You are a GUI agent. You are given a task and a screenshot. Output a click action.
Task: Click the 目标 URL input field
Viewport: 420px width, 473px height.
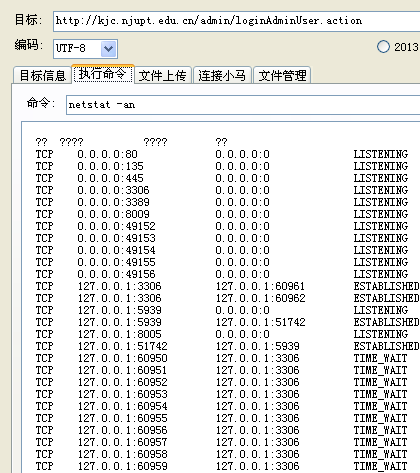click(x=236, y=21)
